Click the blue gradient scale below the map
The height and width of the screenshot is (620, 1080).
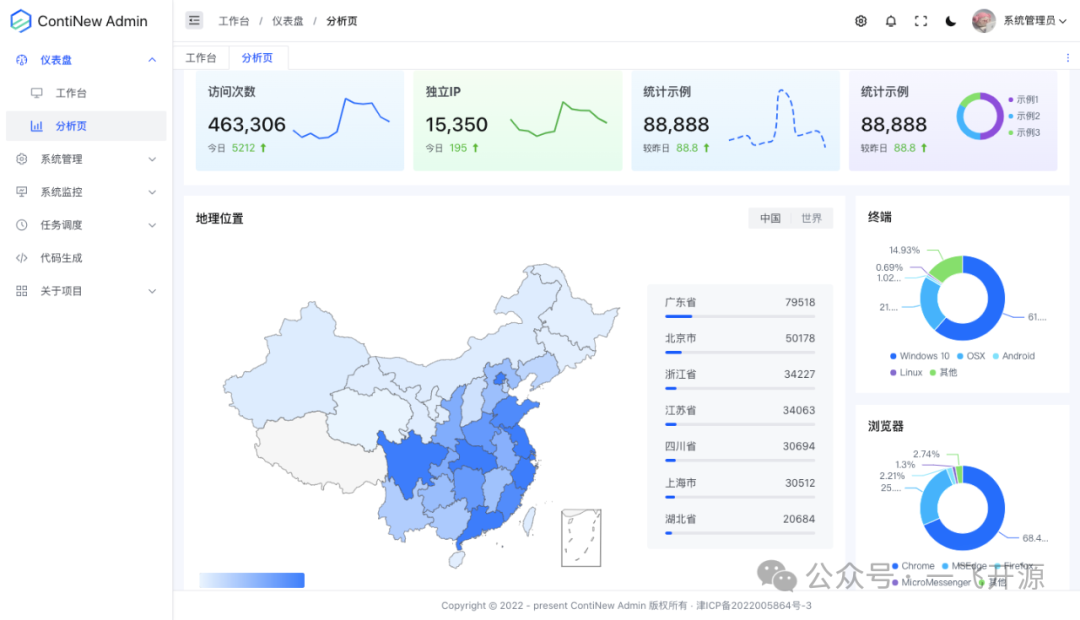251,579
